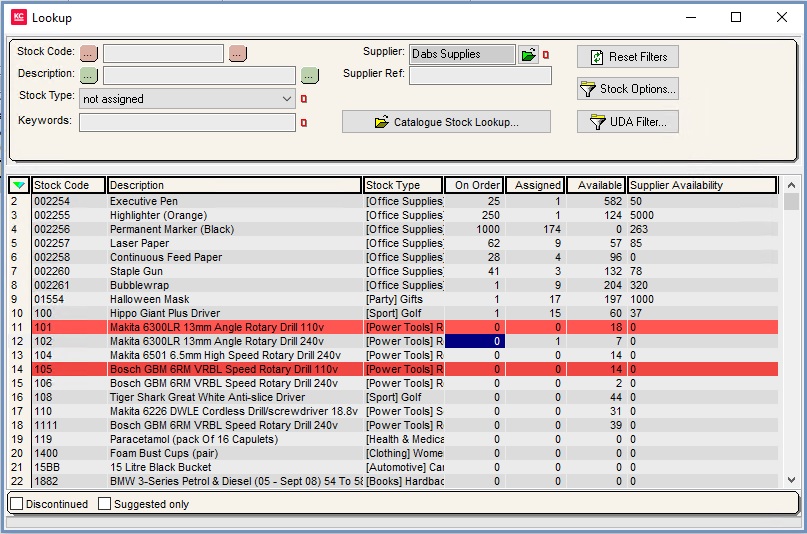The height and width of the screenshot is (534, 807).
Task: Focus the Description input field
Action: coord(199,75)
